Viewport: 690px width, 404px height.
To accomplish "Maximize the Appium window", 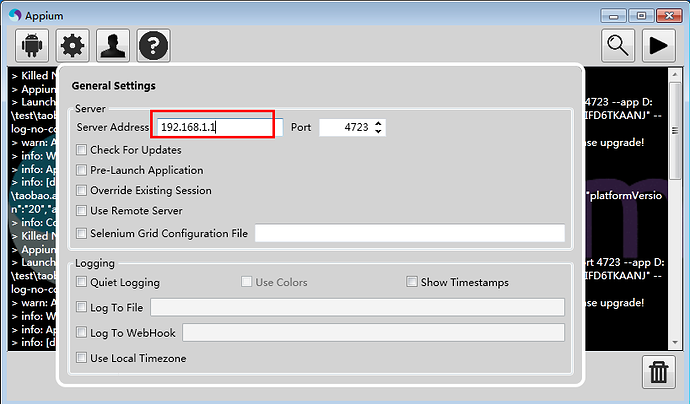I will 641,16.
